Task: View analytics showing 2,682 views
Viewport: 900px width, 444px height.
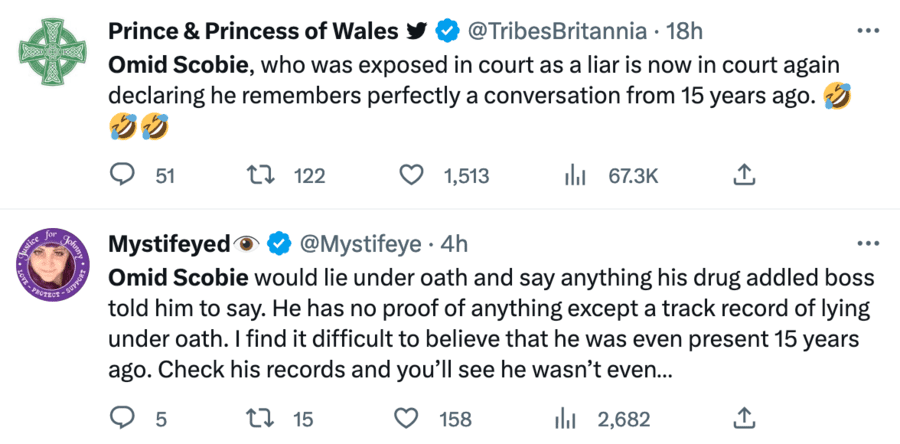Action: click(575, 417)
